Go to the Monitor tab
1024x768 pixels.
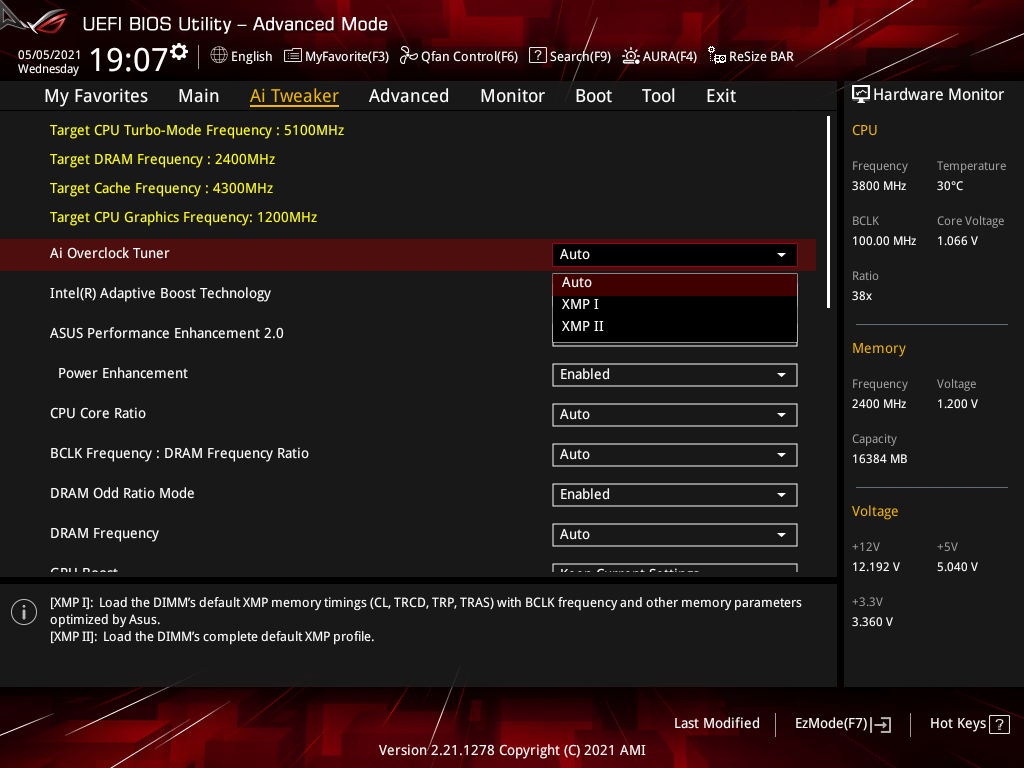click(512, 96)
